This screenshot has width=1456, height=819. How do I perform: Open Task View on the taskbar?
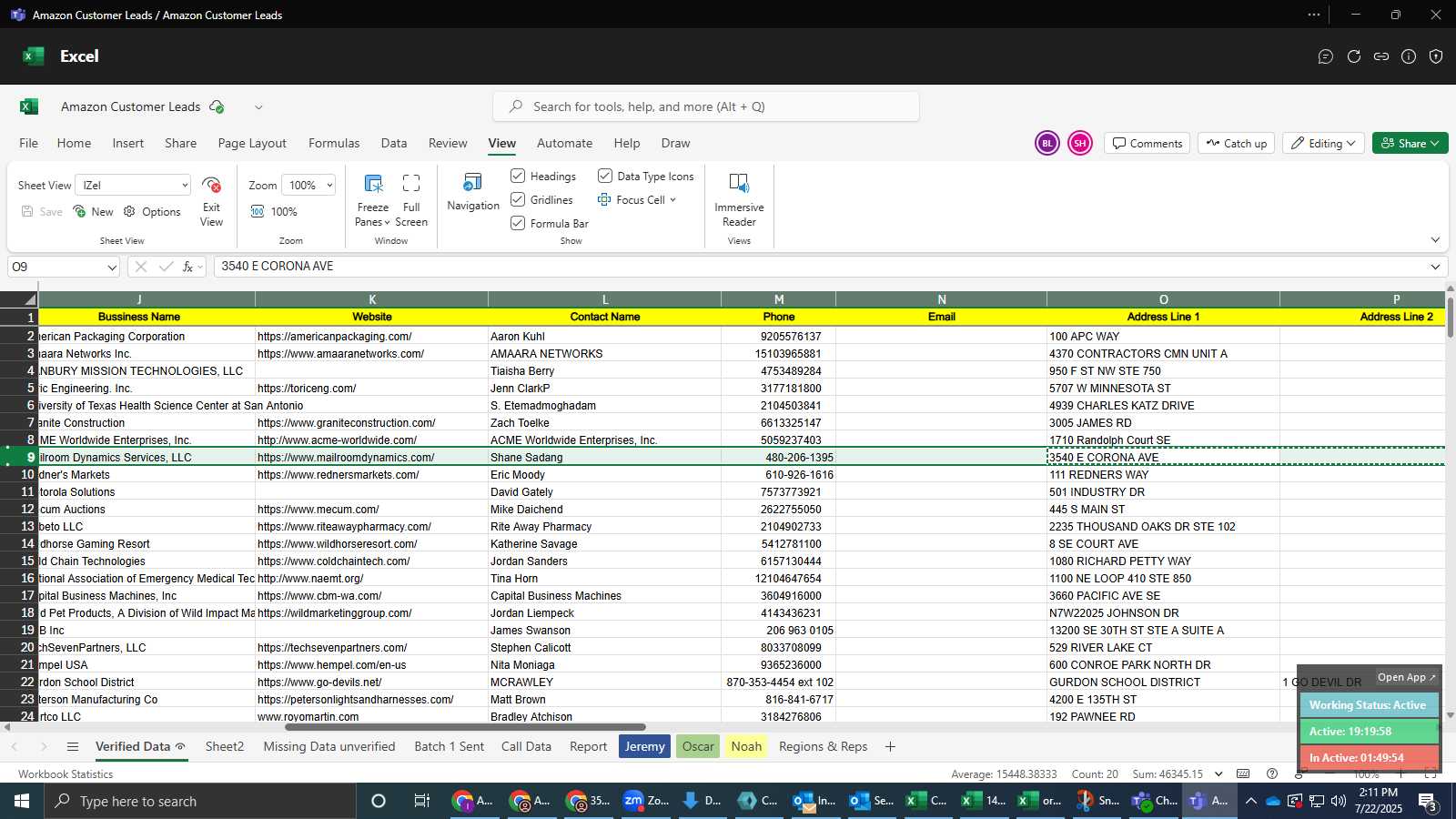point(421,801)
